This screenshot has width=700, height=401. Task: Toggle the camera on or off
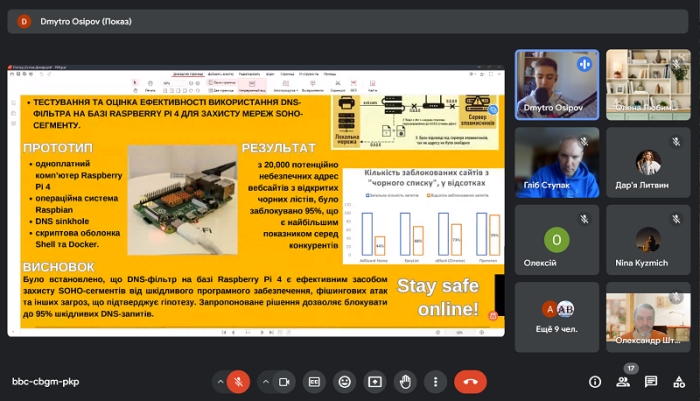click(x=283, y=381)
